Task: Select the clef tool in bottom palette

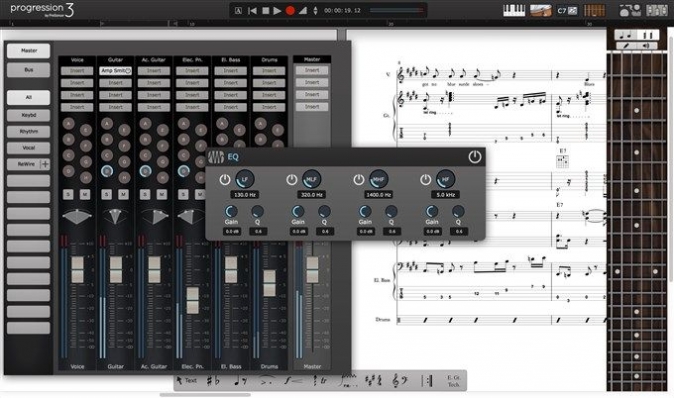Action: click(x=400, y=380)
